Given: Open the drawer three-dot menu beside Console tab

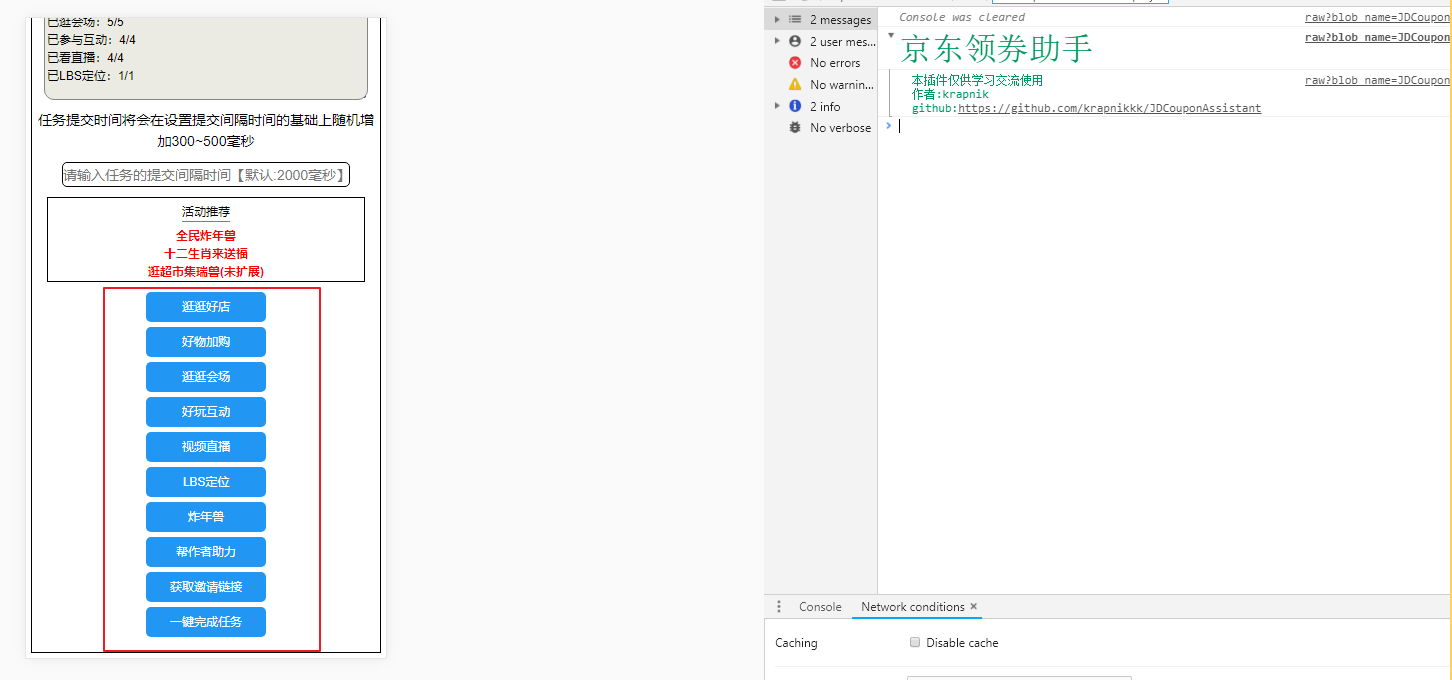Looking at the screenshot, I should (779, 607).
